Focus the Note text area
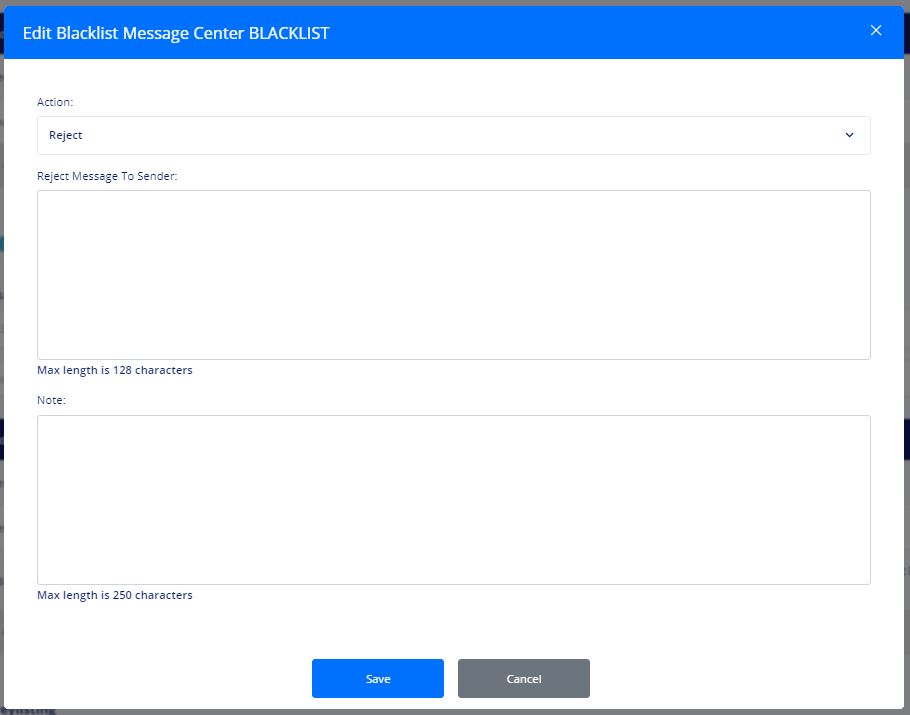 [453, 500]
